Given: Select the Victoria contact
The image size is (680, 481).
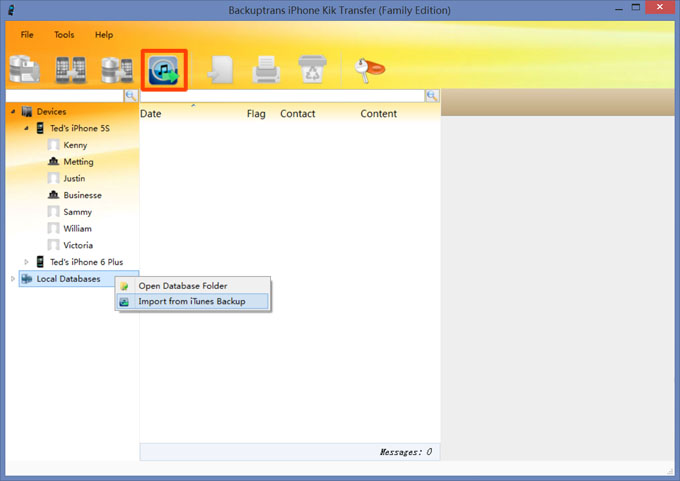Looking at the screenshot, I should click(78, 245).
